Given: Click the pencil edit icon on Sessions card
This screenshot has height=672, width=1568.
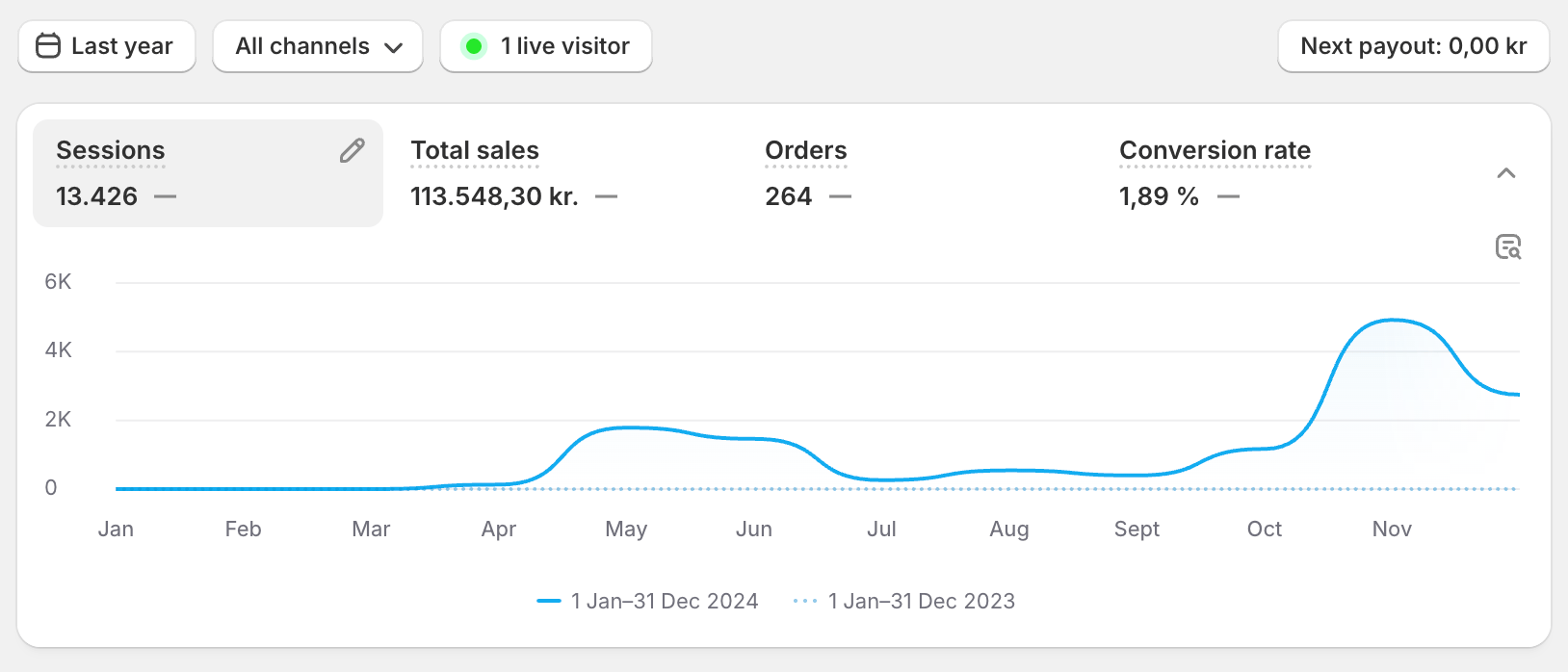Looking at the screenshot, I should pos(353,151).
